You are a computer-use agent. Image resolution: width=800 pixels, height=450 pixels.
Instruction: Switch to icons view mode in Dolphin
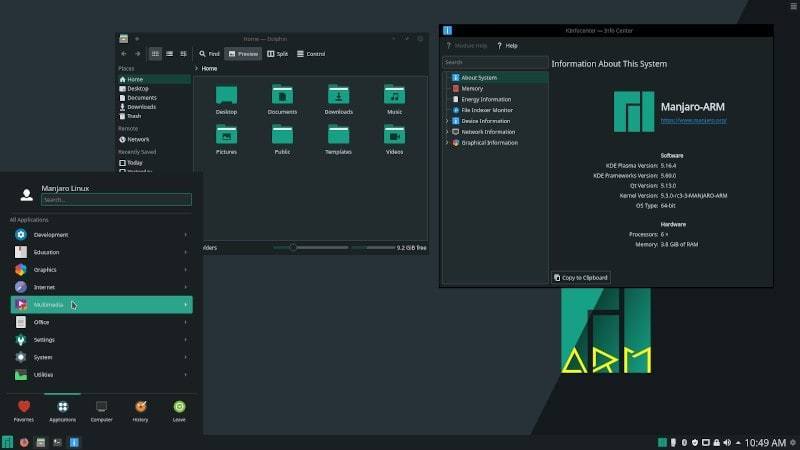point(155,53)
